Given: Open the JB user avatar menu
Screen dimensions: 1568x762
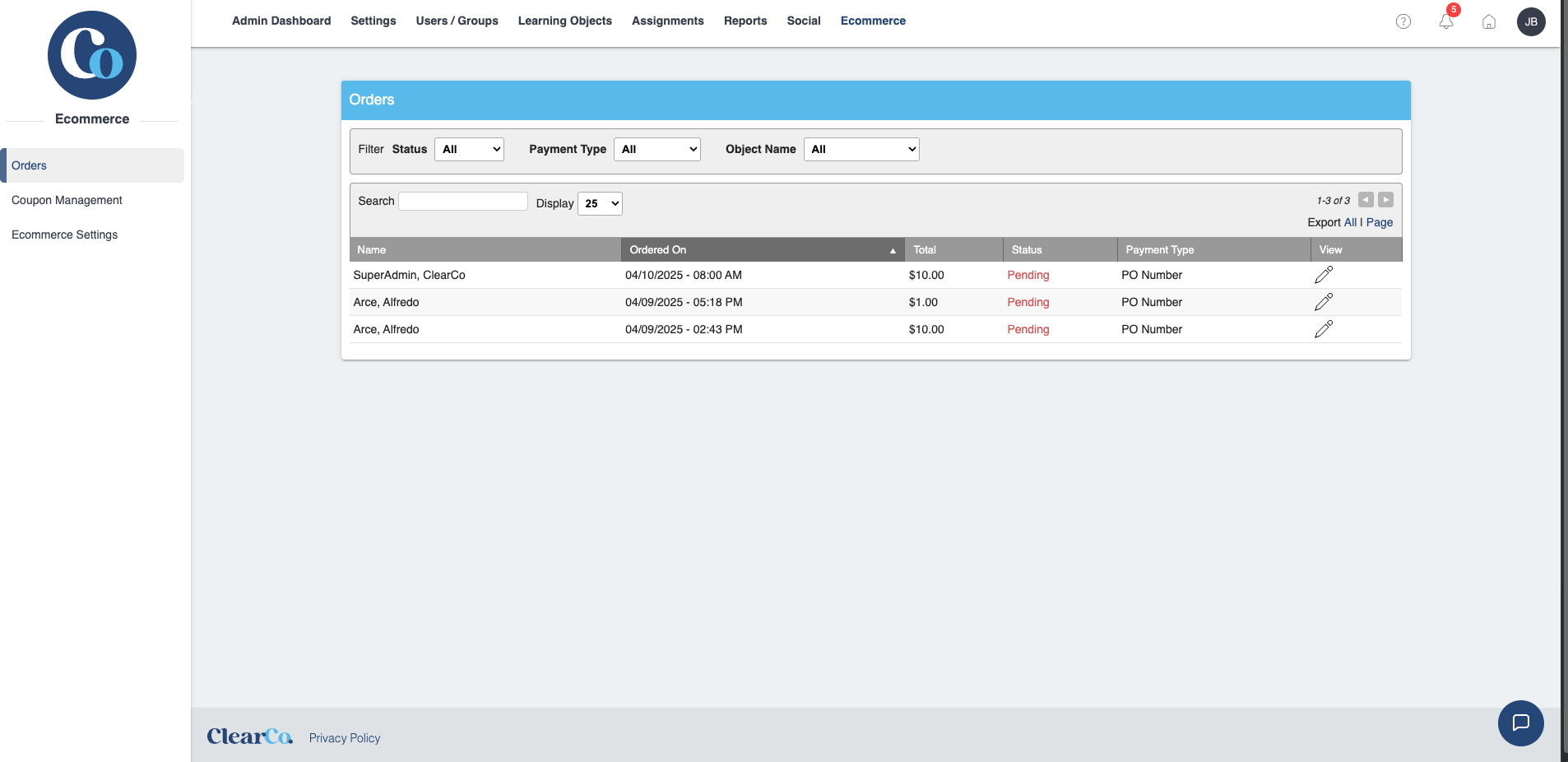Looking at the screenshot, I should [1531, 21].
